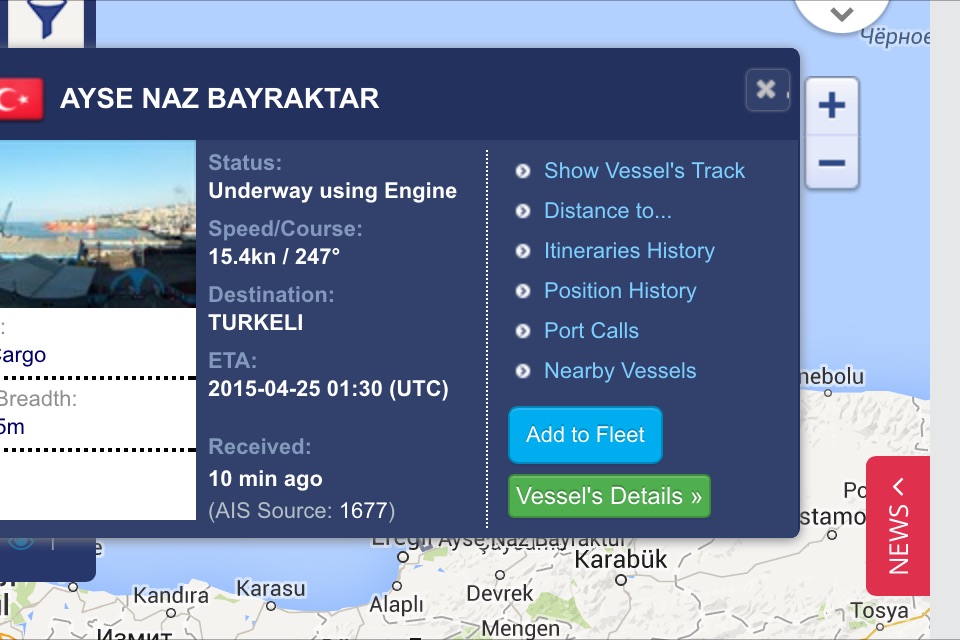The height and width of the screenshot is (640, 960).
Task: Toggle the eye visibility icon below popup
Action: (21, 543)
